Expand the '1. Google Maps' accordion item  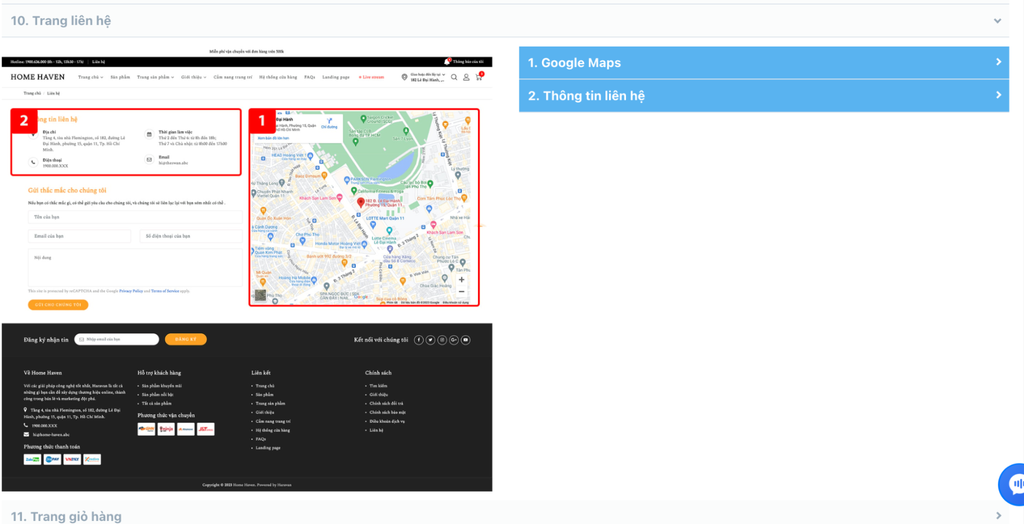[x=763, y=63]
